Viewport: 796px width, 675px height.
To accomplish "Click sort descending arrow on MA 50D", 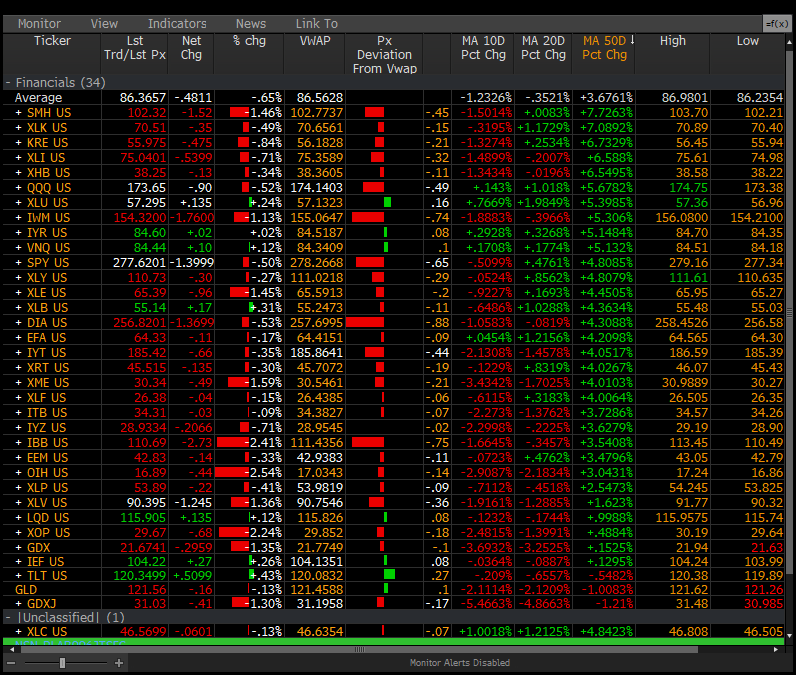I will pos(632,40).
